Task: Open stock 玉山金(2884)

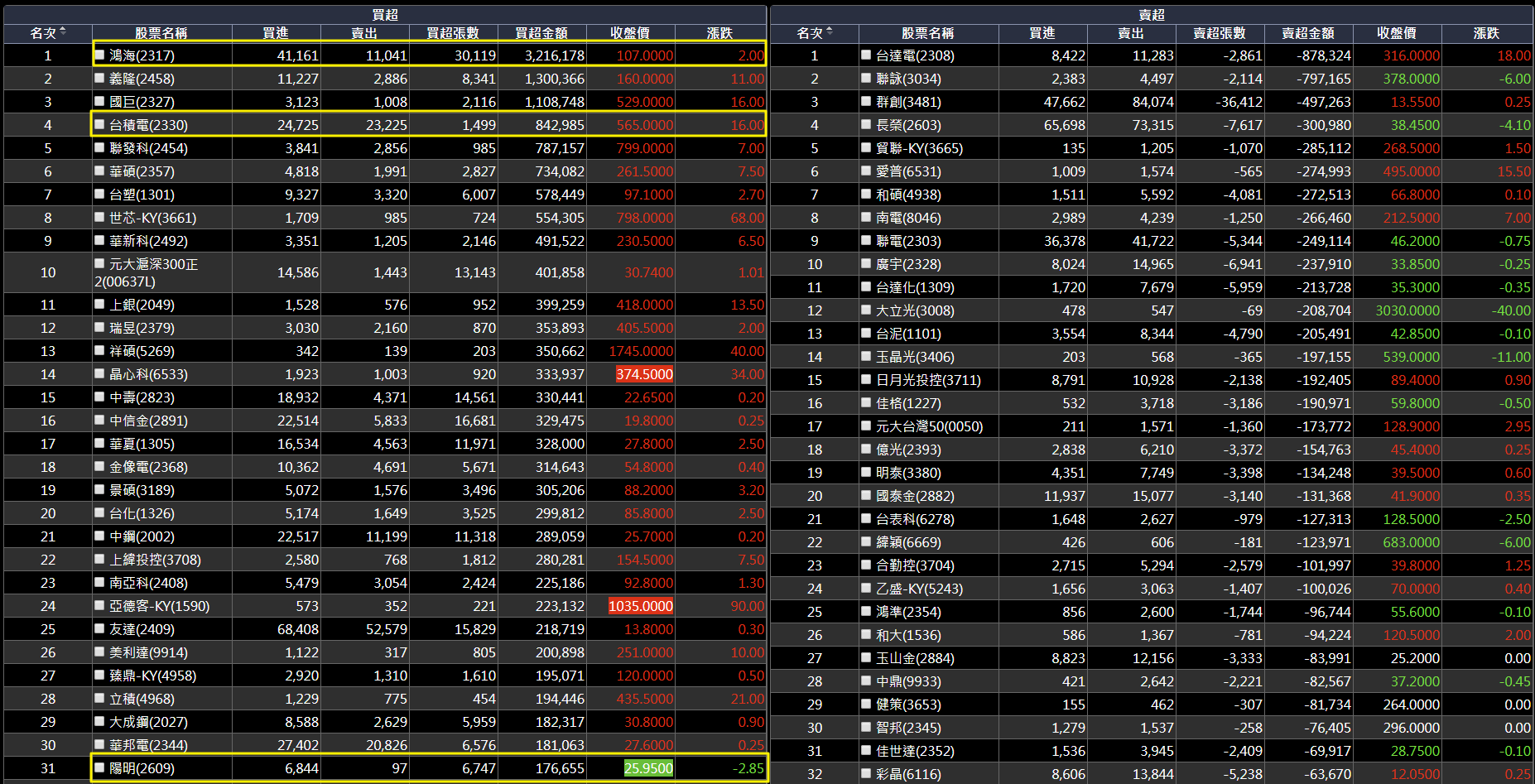Action: tap(915, 658)
